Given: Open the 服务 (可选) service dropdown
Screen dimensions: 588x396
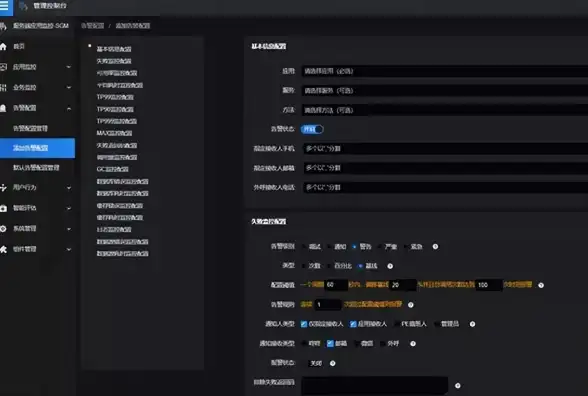Looking at the screenshot, I should pyautogui.click(x=444, y=91).
